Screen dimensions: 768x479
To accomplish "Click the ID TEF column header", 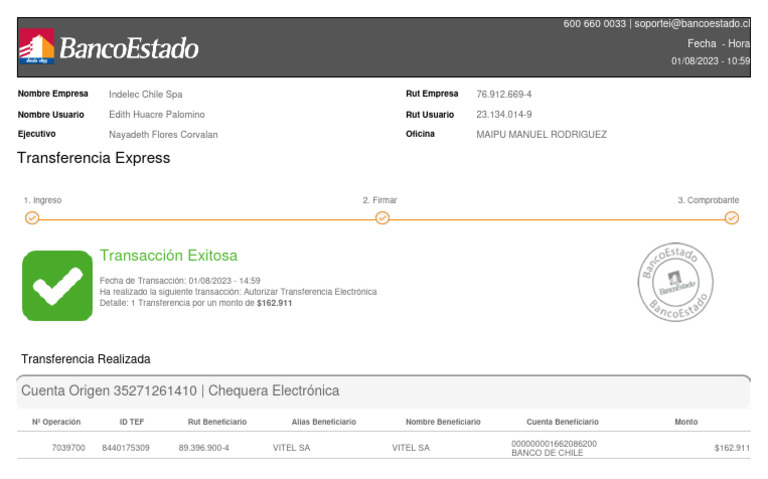I will pos(132,422).
